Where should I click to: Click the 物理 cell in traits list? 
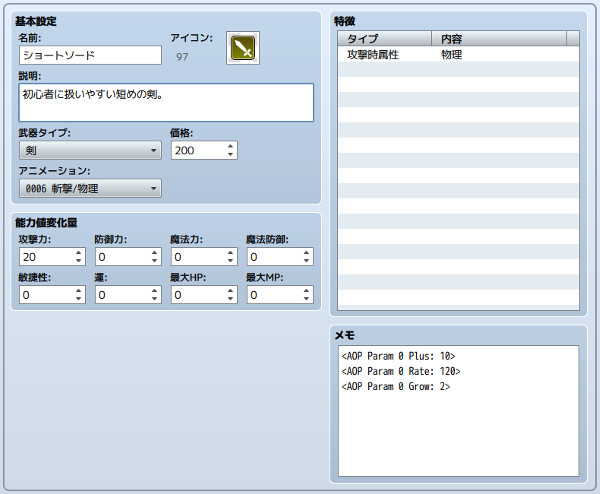pyautogui.click(x=452, y=54)
